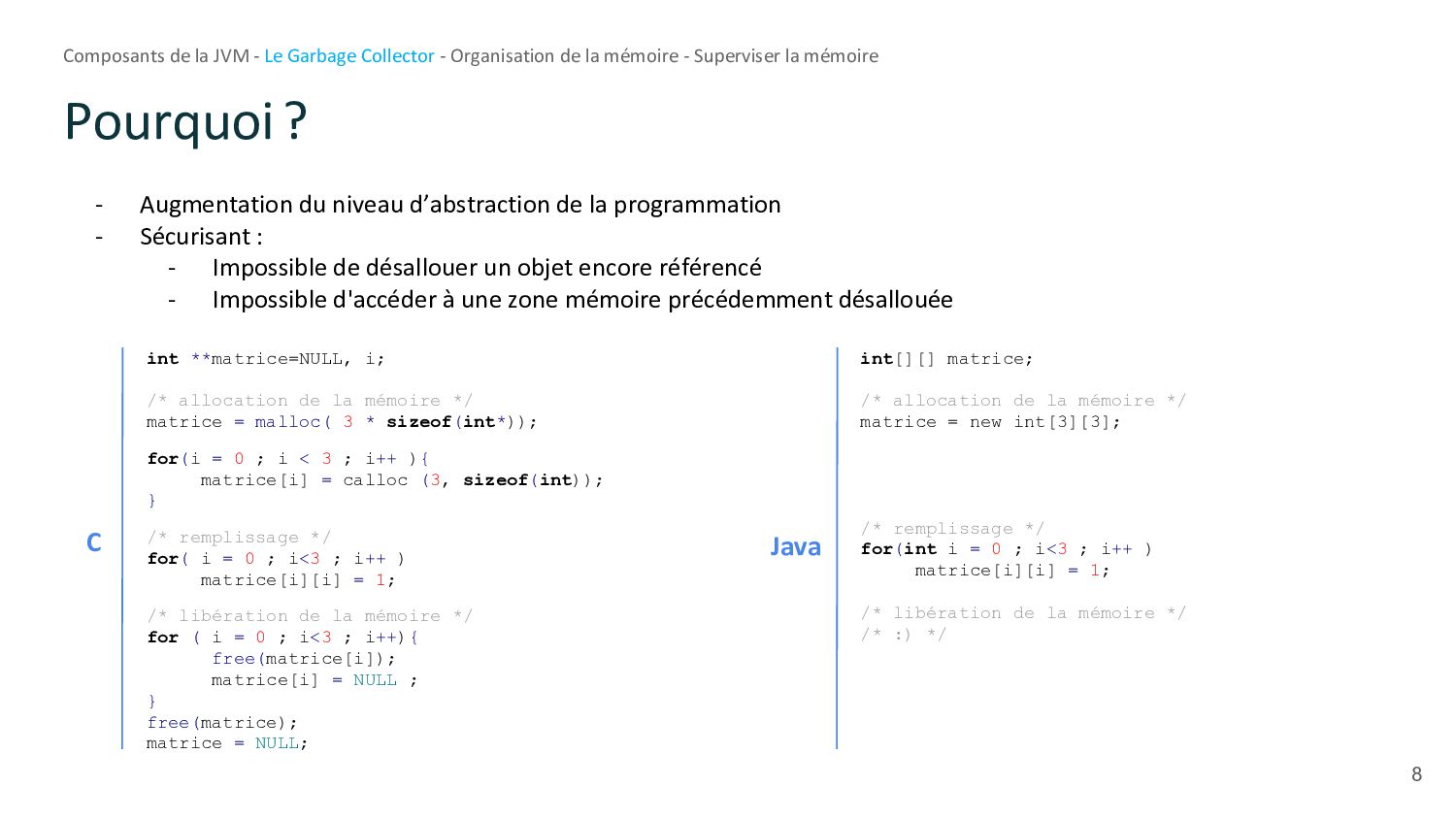This screenshot has width=1456, height=819.
Task: Click the 'Pourquoi ?' slide title
Action: click(185, 121)
